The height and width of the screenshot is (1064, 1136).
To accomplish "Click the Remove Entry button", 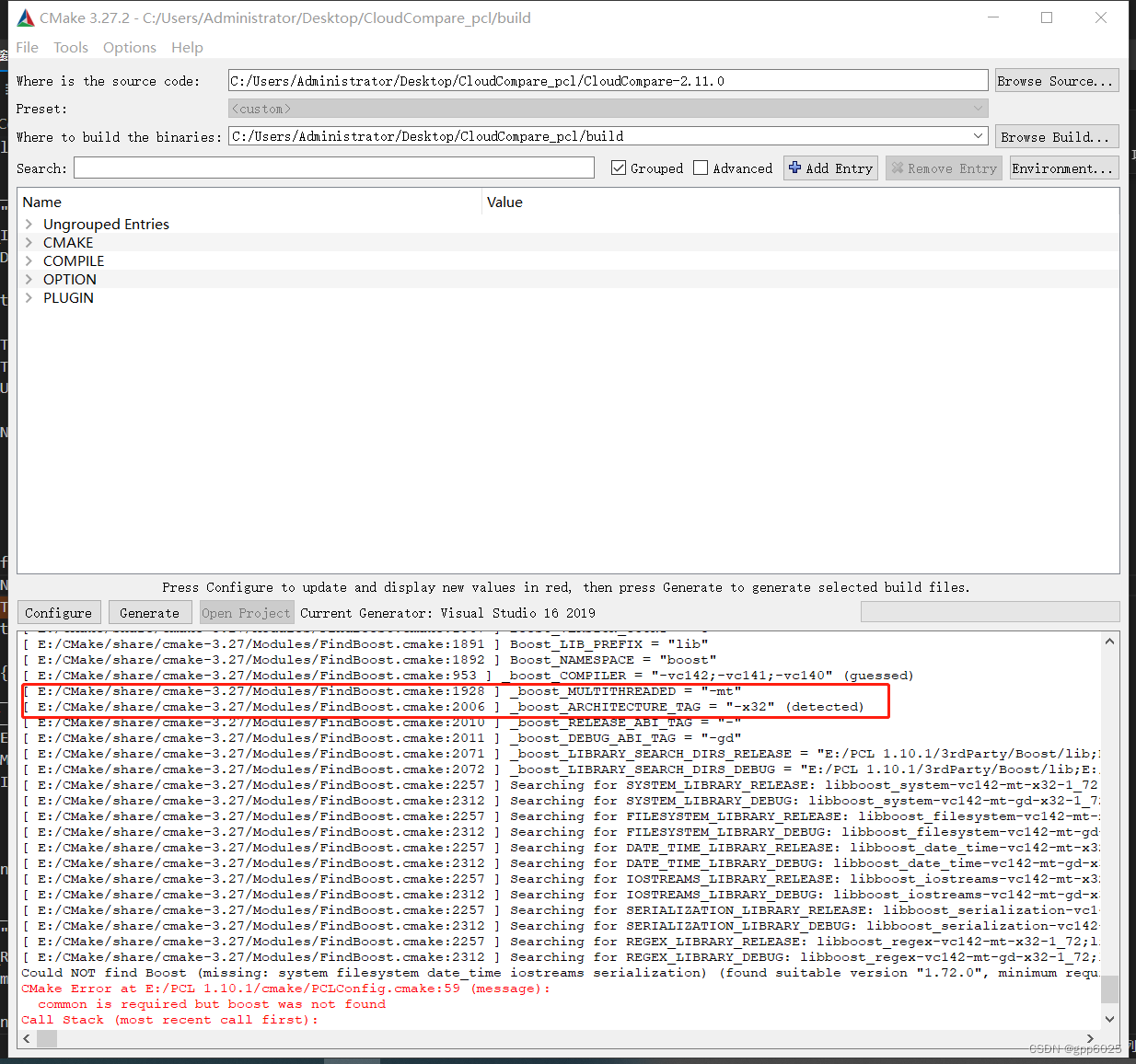I will coord(945,168).
